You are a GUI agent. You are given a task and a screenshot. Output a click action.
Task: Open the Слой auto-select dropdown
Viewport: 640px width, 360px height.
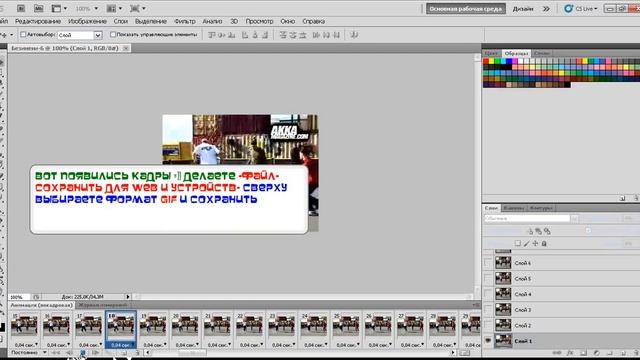point(80,35)
